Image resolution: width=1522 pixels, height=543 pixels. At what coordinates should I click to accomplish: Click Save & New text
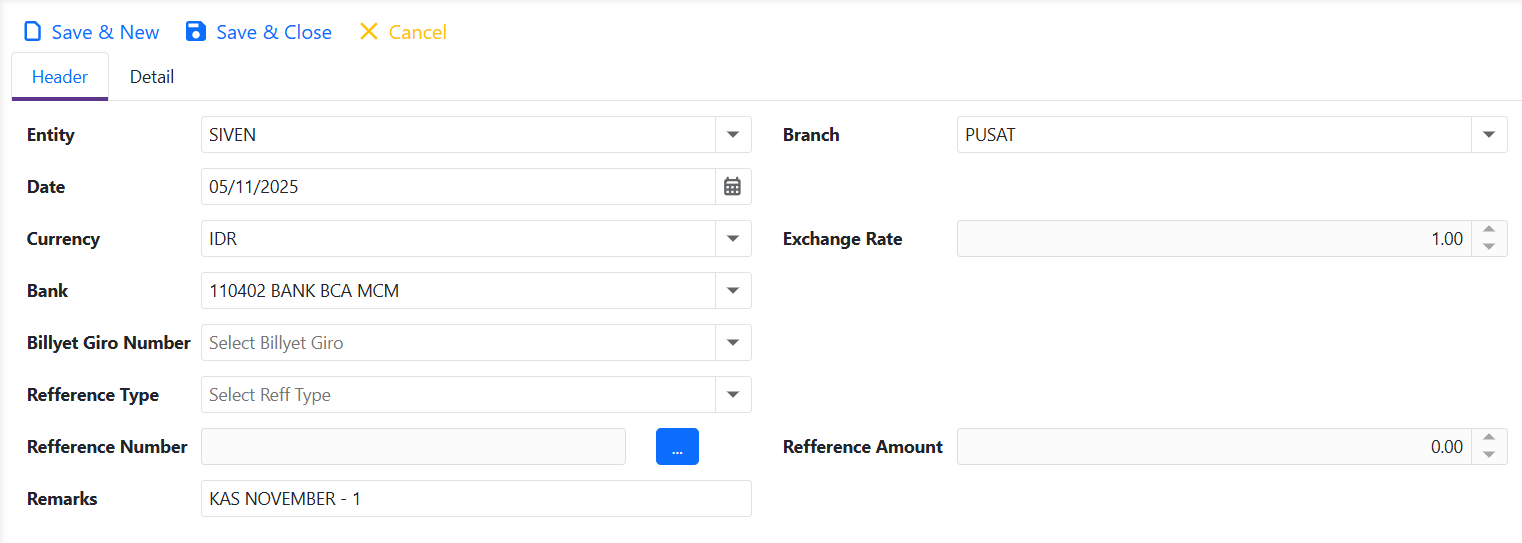pos(105,32)
